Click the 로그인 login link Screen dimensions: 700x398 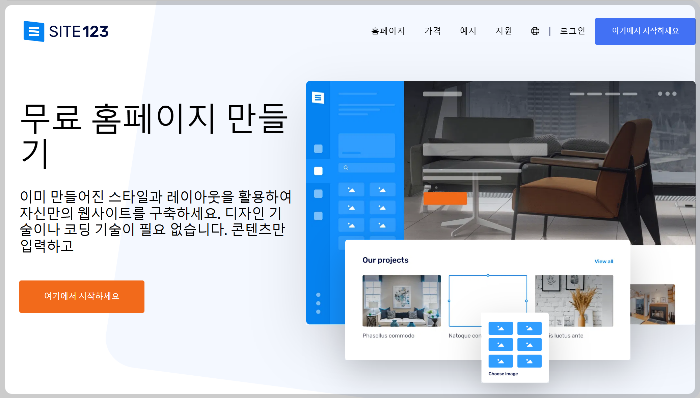[x=572, y=31]
